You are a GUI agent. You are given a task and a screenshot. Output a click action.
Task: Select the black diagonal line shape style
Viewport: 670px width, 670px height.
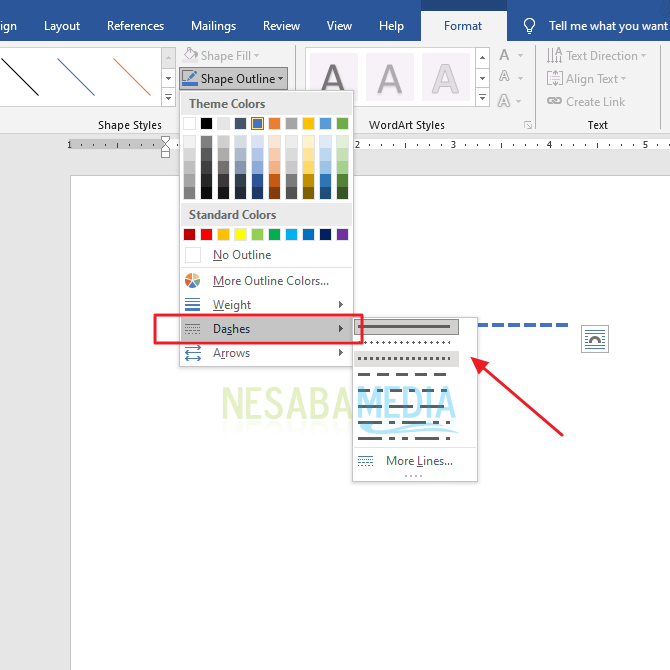point(20,76)
